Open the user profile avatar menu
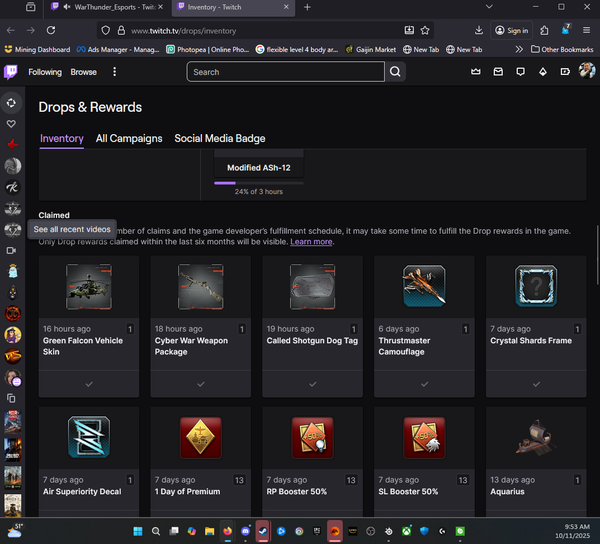Screen dimensions: 600x544 pos(587,72)
